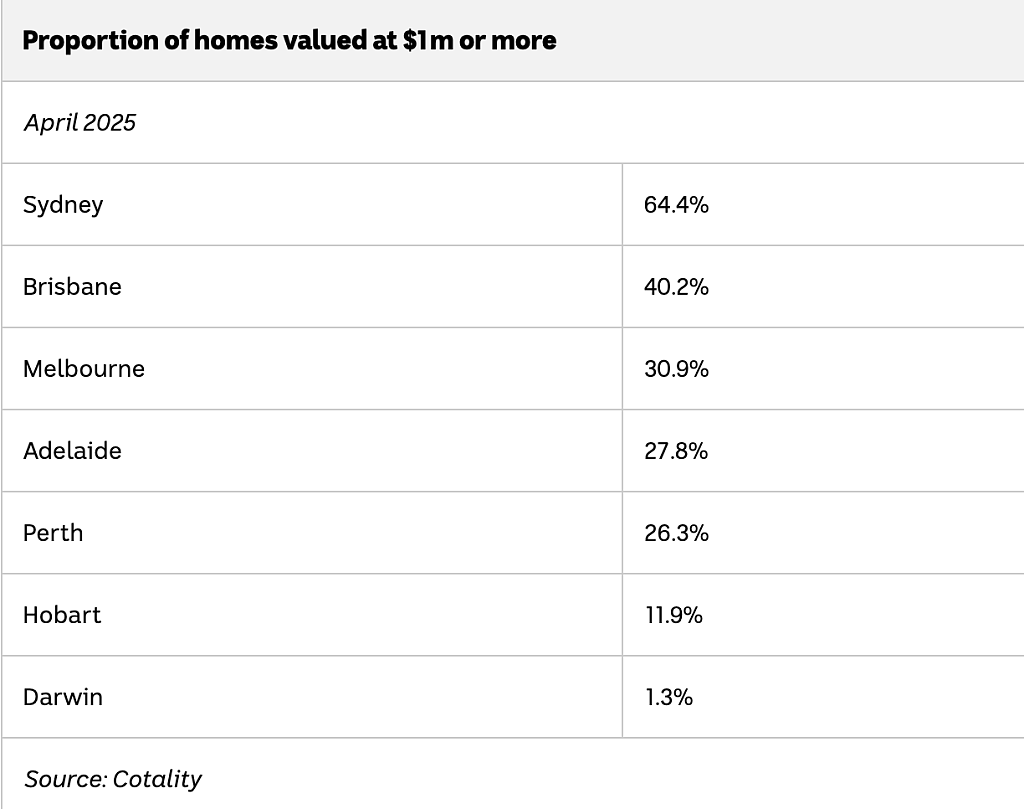Click the Sydney row label
1024x809 pixels.
63,205
